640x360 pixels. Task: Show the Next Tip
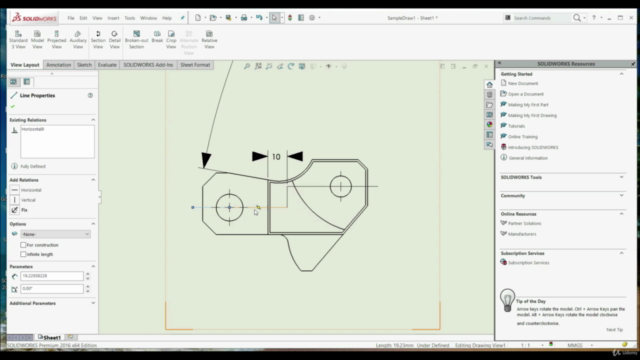614,329
